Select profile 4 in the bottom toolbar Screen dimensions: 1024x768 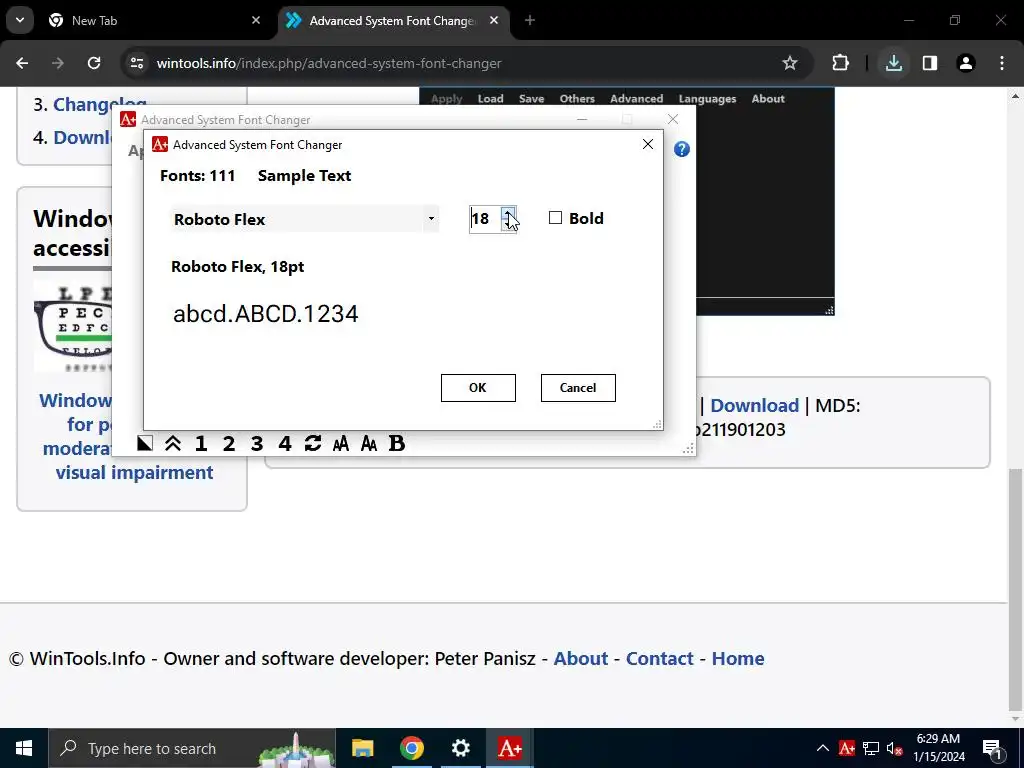pyautogui.click(x=285, y=443)
